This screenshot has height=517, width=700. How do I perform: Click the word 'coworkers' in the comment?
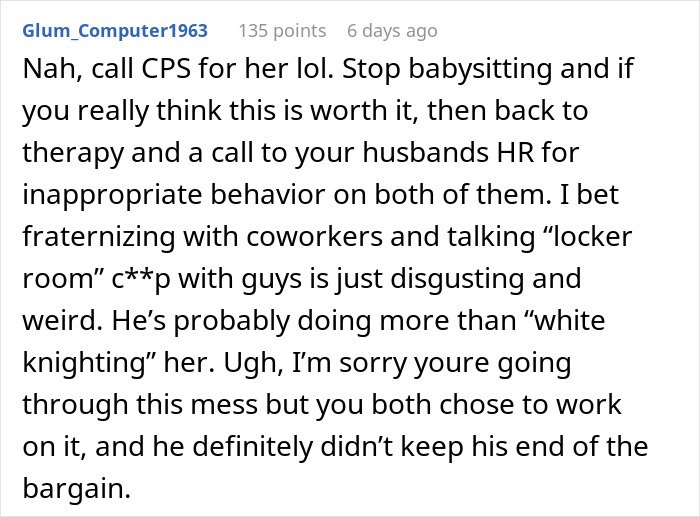(x=314, y=237)
